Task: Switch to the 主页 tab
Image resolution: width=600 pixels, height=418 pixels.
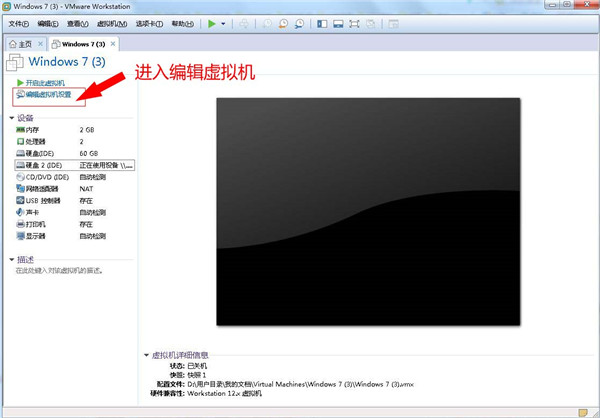Action: (x=25, y=44)
